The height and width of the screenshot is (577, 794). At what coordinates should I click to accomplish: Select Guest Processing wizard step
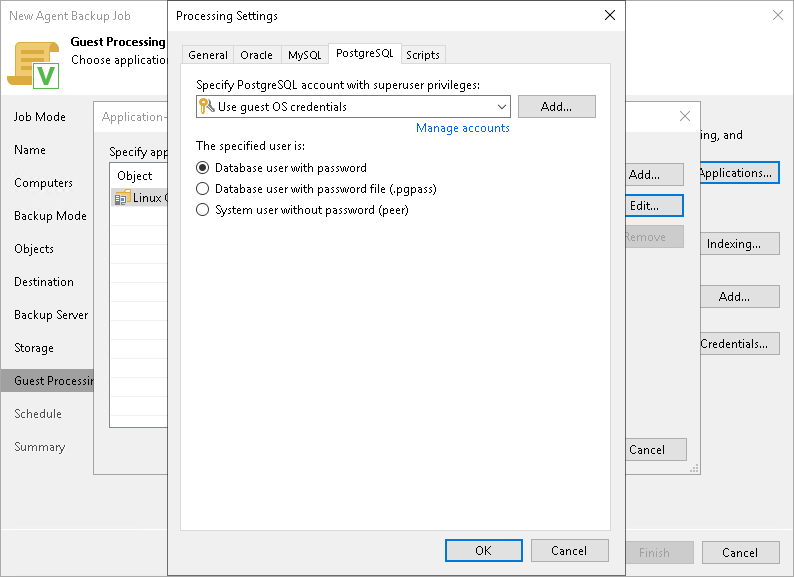click(x=48, y=380)
